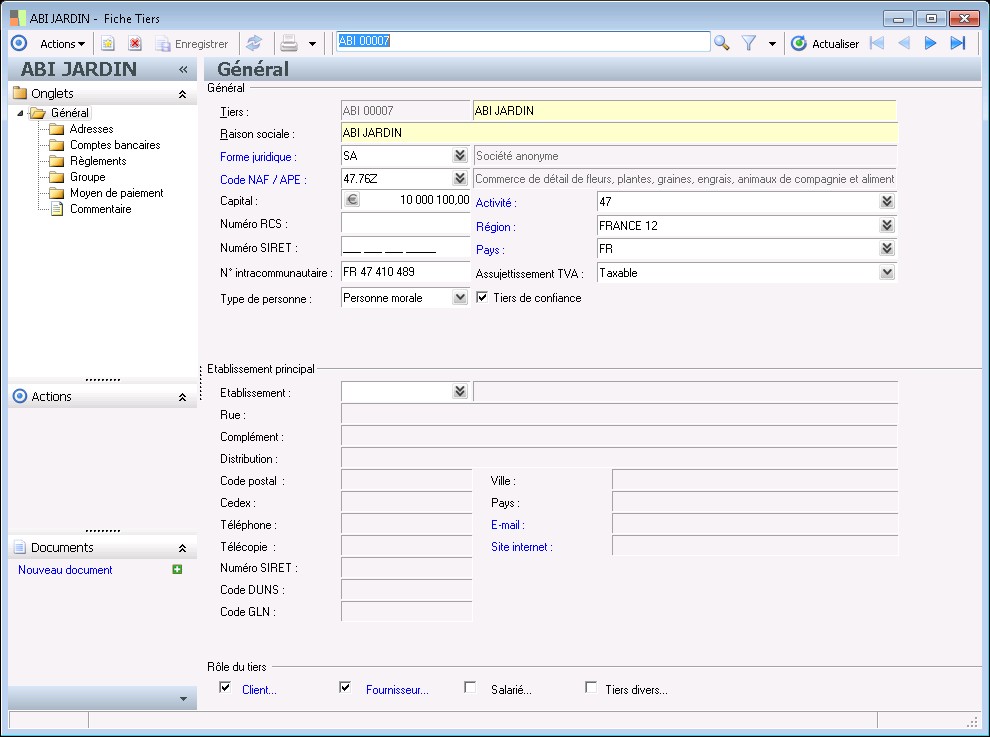990x737 pixels.
Task: Expand the Assujettissement TVA dropdown
Action: (x=886, y=273)
